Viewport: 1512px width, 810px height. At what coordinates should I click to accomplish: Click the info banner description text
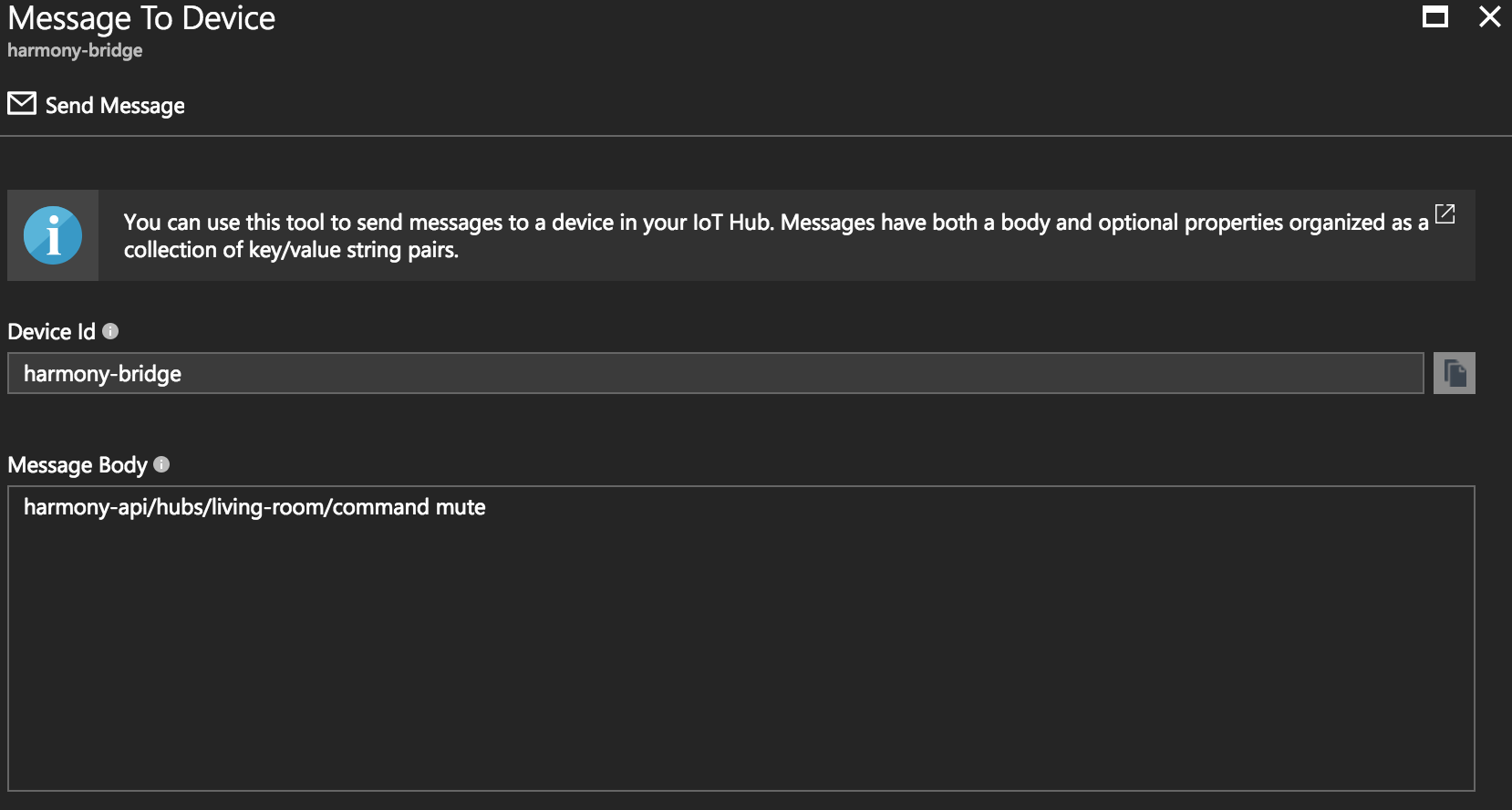776,236
